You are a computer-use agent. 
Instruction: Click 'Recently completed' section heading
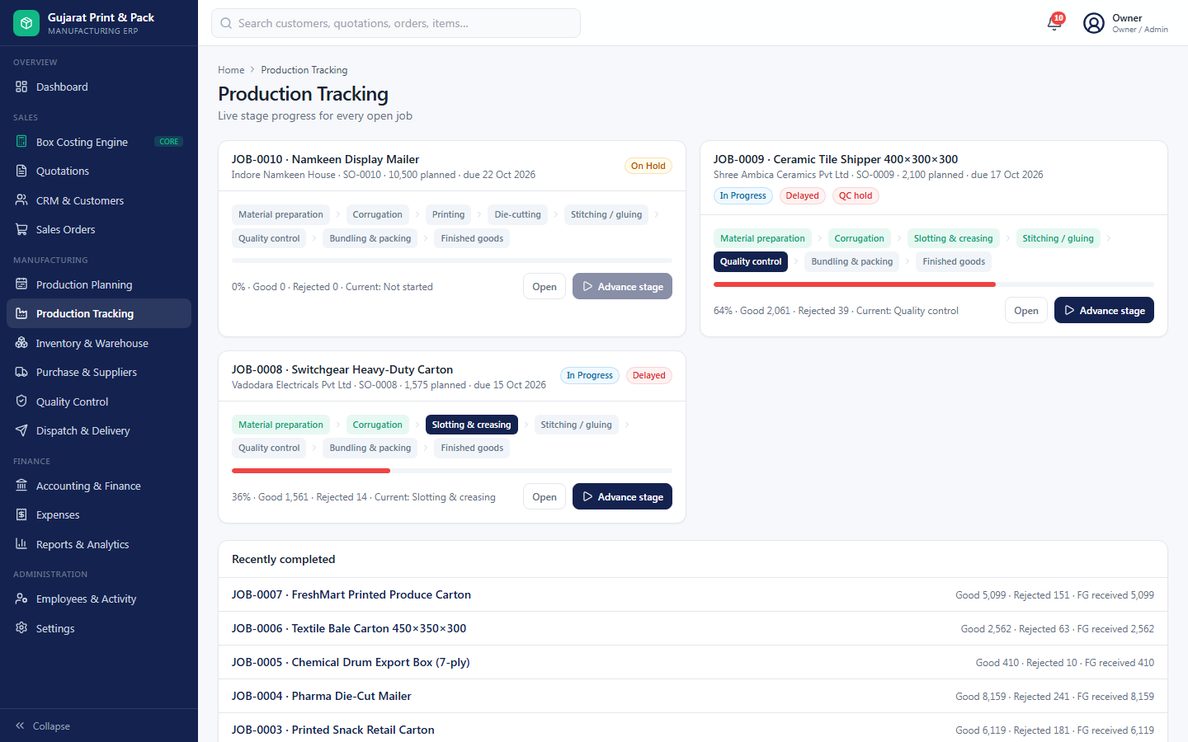coord(283,559)
